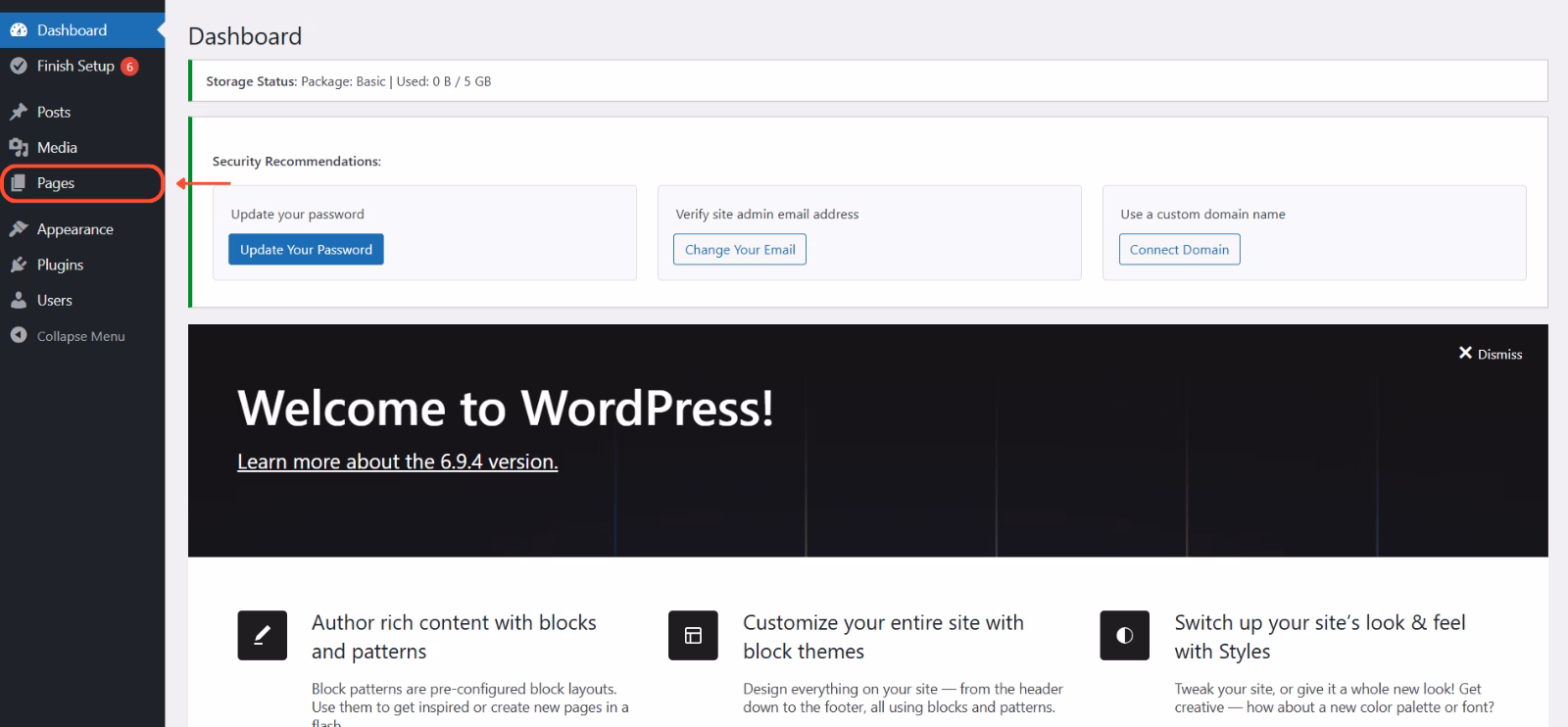Click the Pages document icon
The image size is (1568, 727).
pyautogui.click(x=19, y=183)
